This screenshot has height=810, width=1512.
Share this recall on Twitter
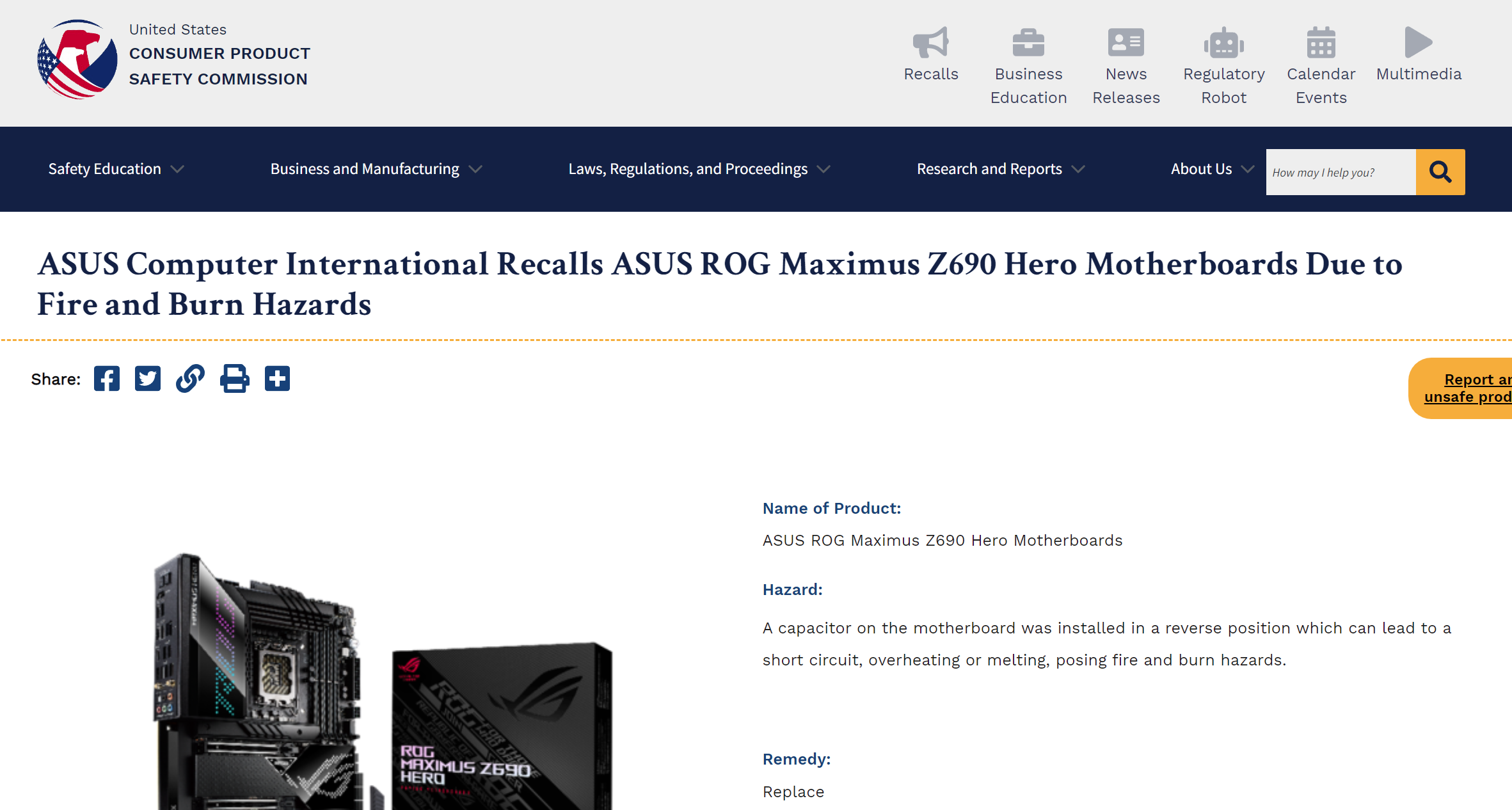148,379
